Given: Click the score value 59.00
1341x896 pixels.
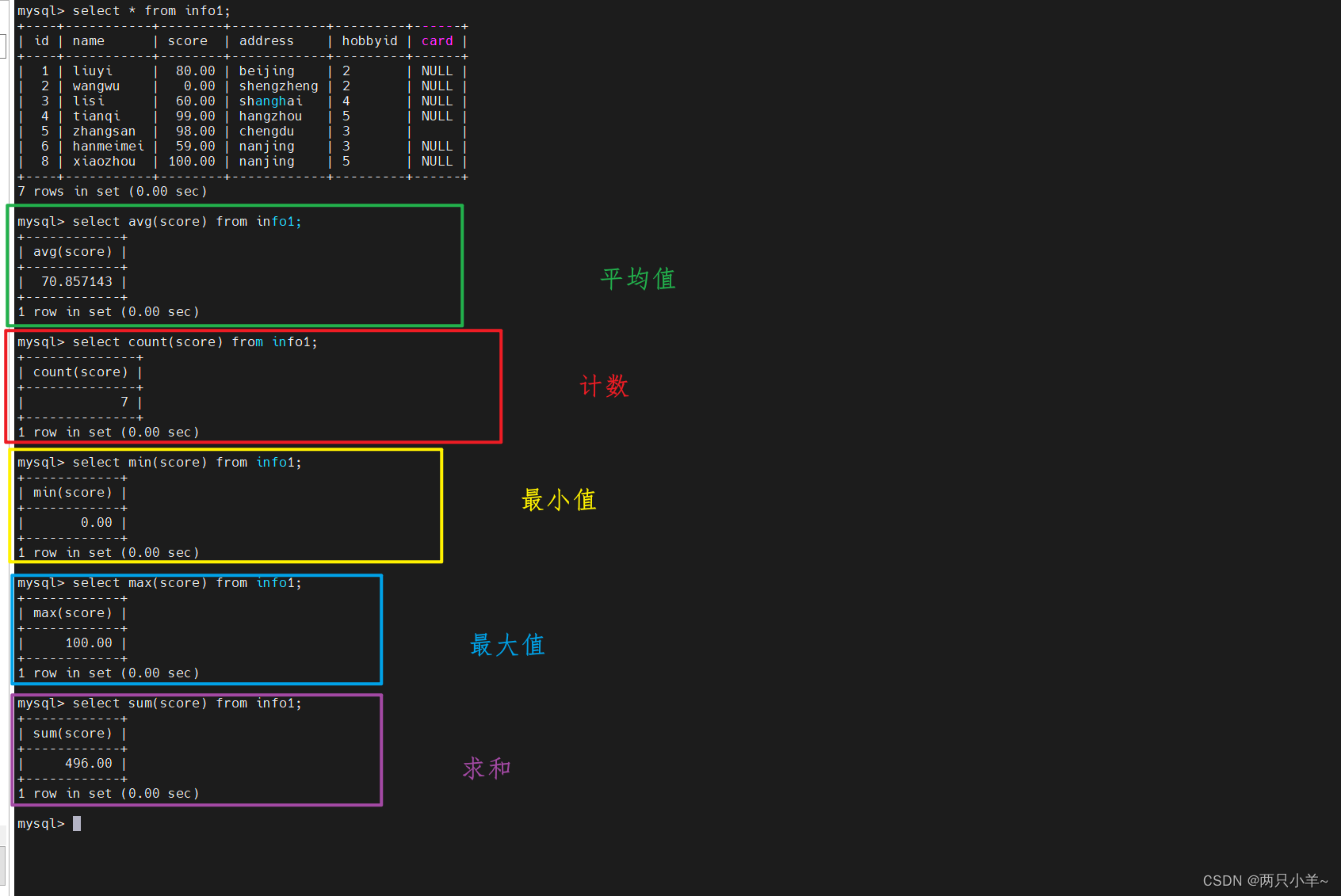Looking at the screenshot, I should coord(195,147).
